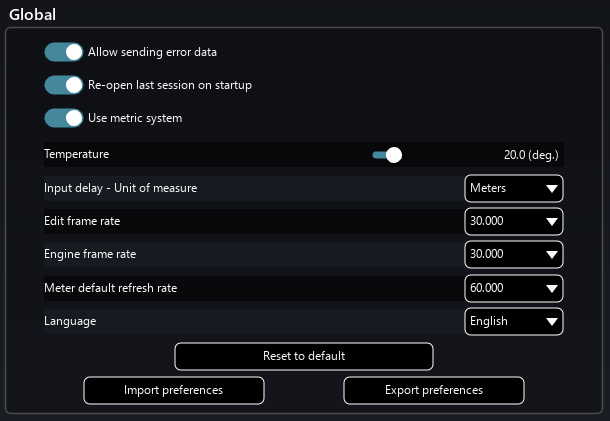Click the Temperature slider handle

pyautogui.click(x=394, y=155)
